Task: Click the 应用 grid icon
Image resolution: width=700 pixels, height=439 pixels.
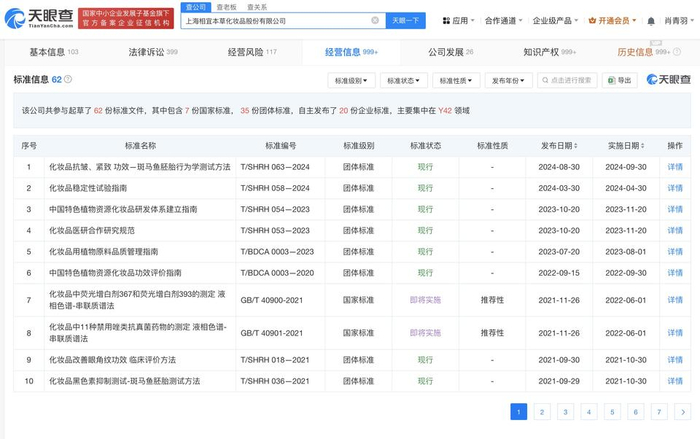Action: tap(445, 20)
